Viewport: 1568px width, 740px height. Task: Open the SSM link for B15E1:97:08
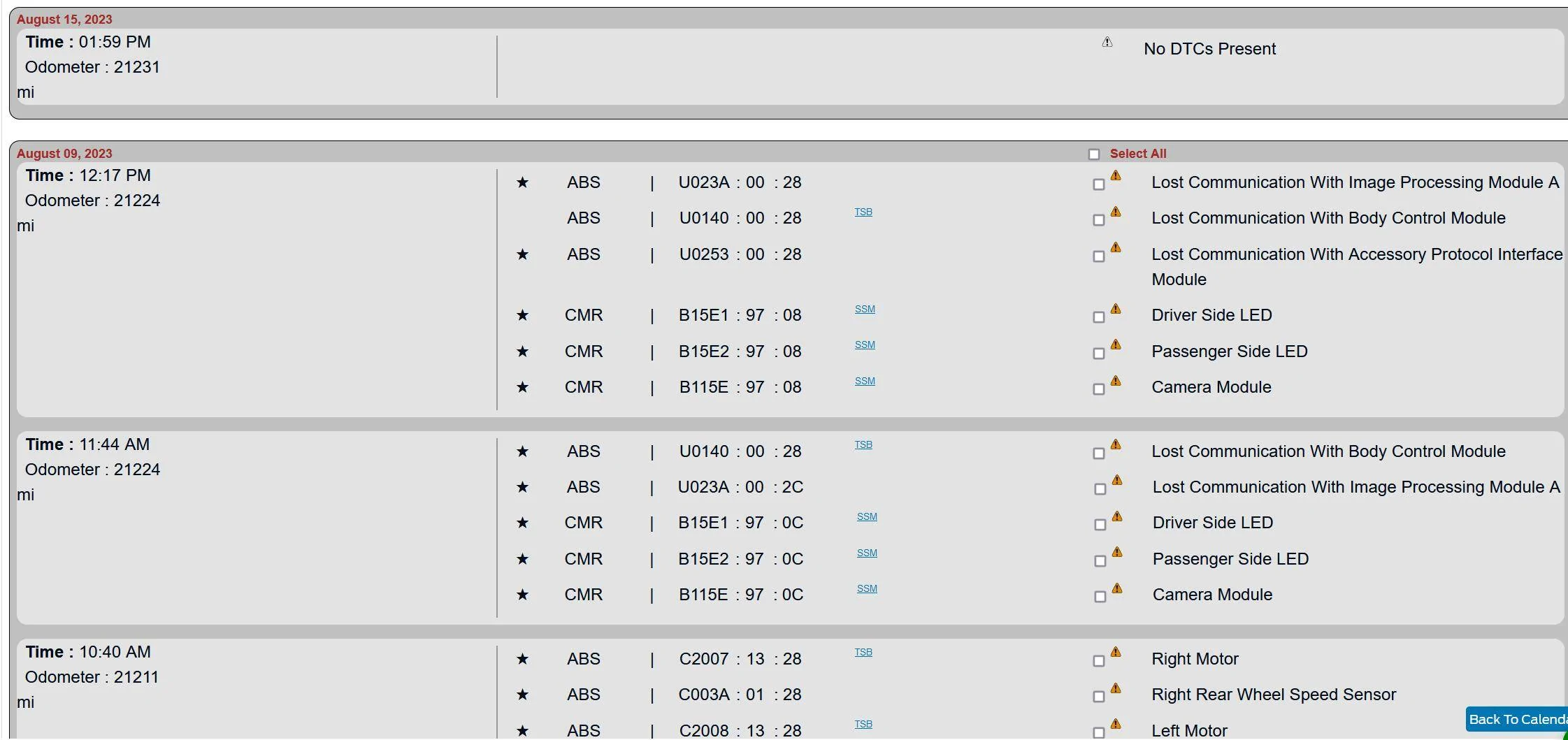[x=865, y=309]
